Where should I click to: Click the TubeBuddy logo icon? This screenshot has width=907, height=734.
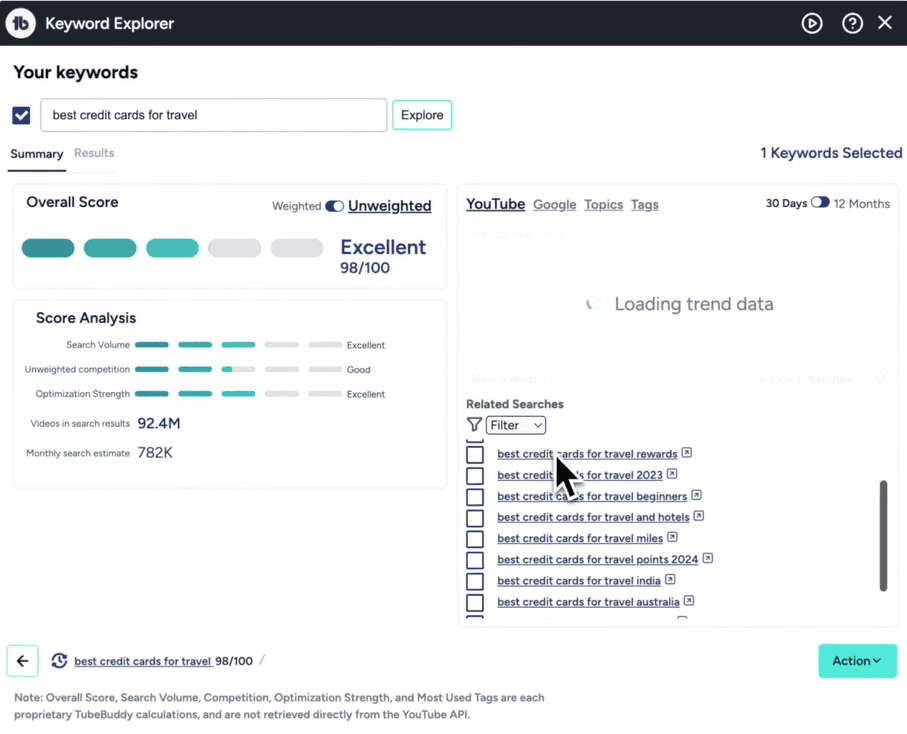[21, 23]
